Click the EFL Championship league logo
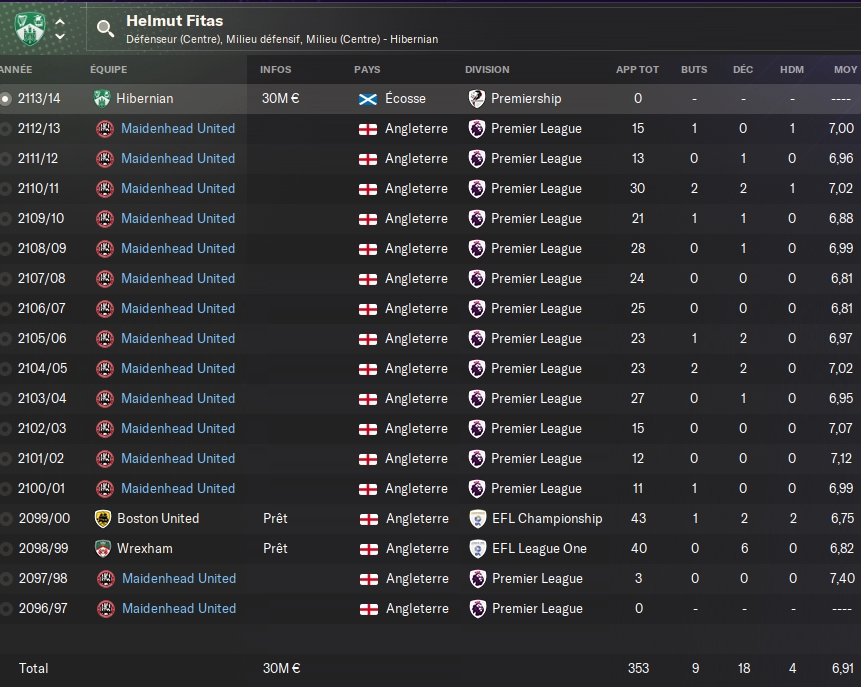This screenshot has width=861, height=687. click(477, 518)
